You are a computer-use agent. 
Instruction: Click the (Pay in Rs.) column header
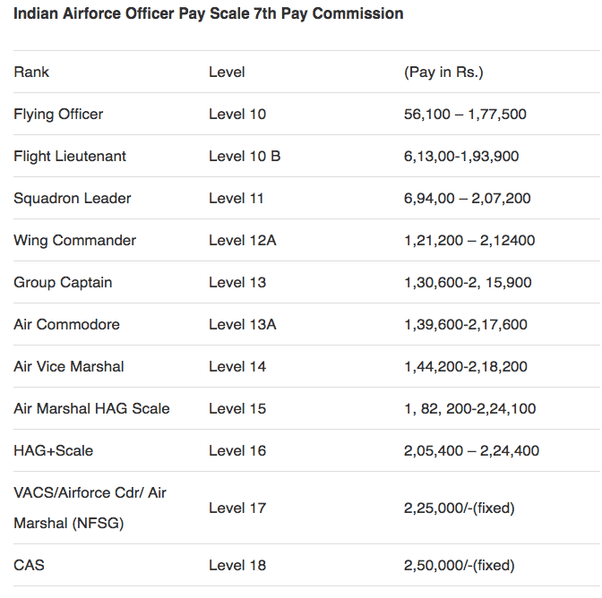(443, 72)
